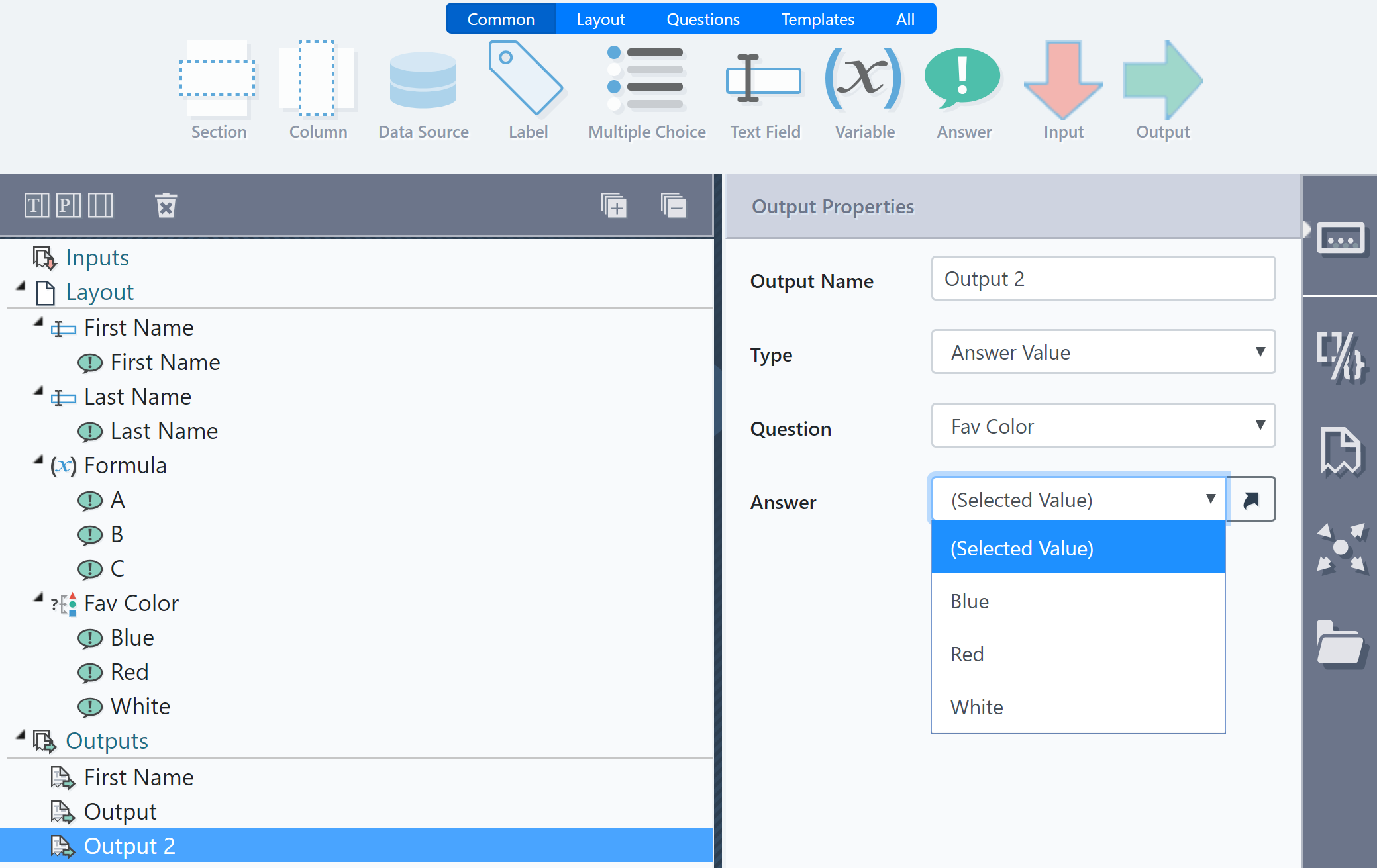Screen dimensions: 1377x868
Task: Click the expand all tree nodes icon
Action: pos(613,205)
